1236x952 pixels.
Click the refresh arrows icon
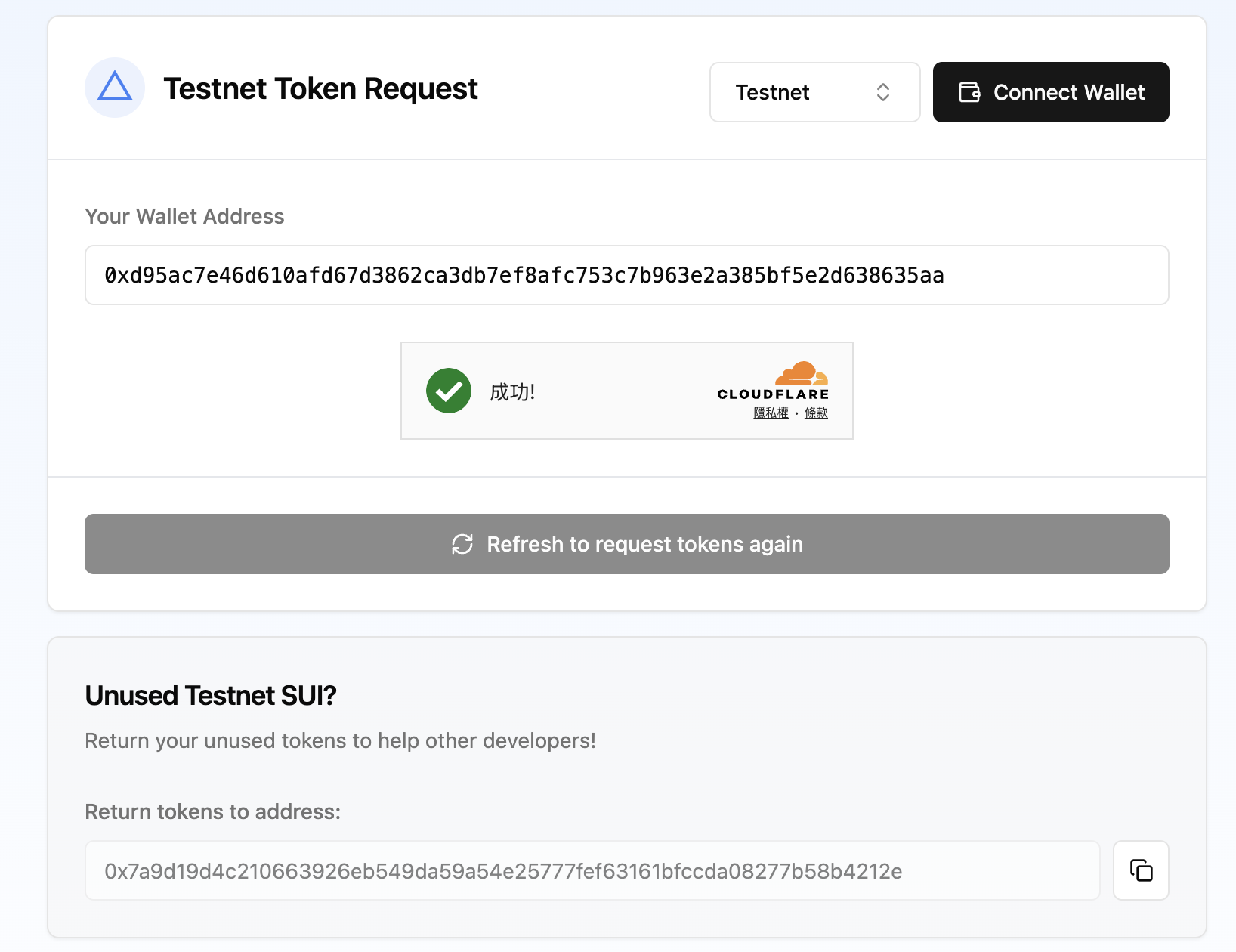coord(462,544)
